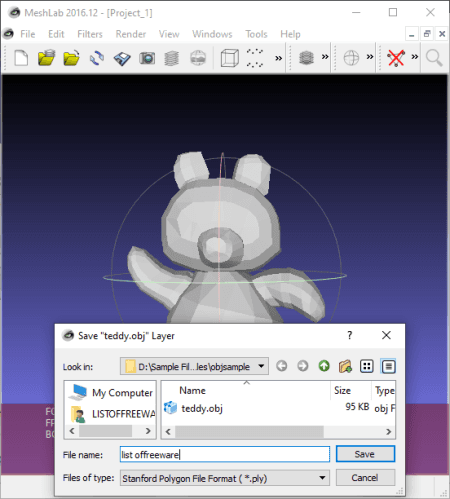Close the inner Project_1 subwindow

point(442,34)
